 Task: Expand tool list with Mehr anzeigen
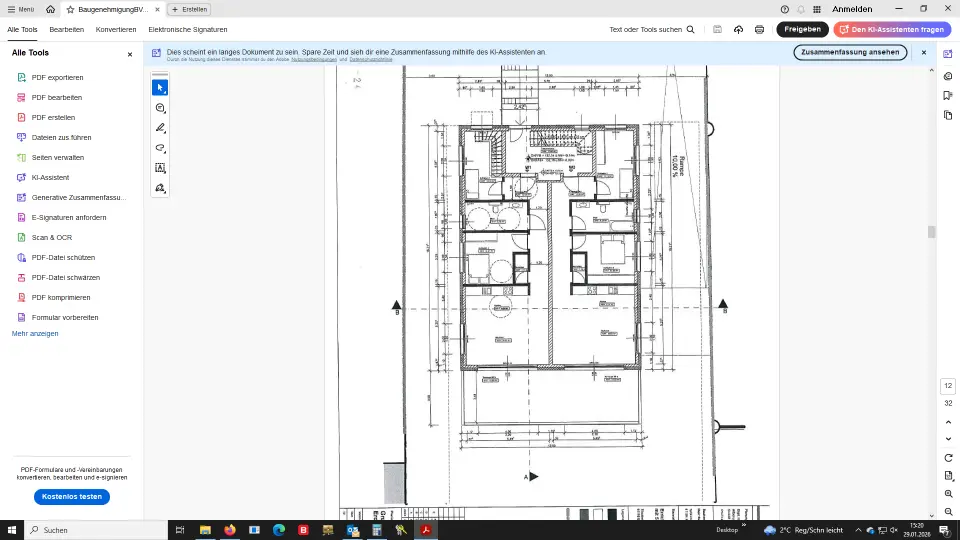tap(35, 333)
